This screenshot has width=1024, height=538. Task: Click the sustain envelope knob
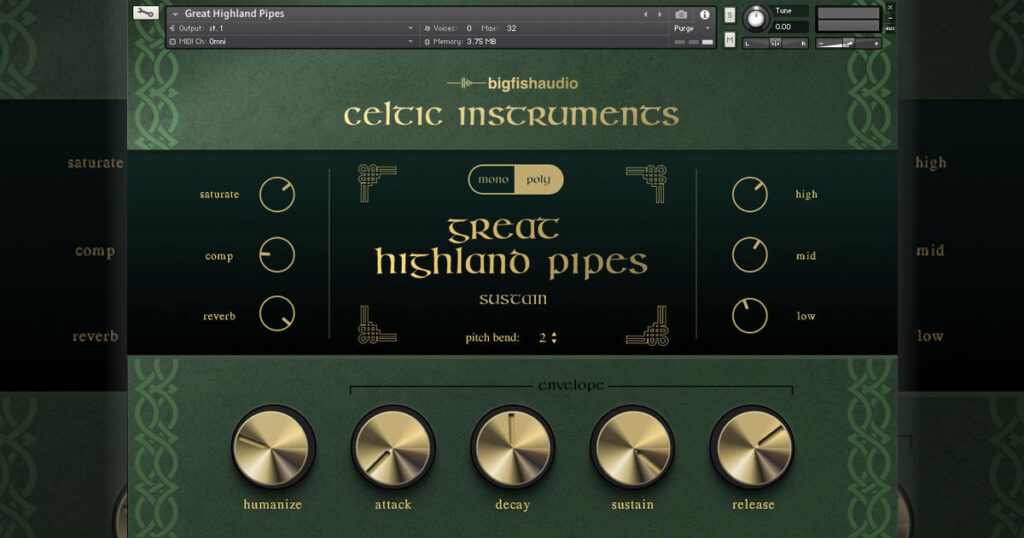632,447
